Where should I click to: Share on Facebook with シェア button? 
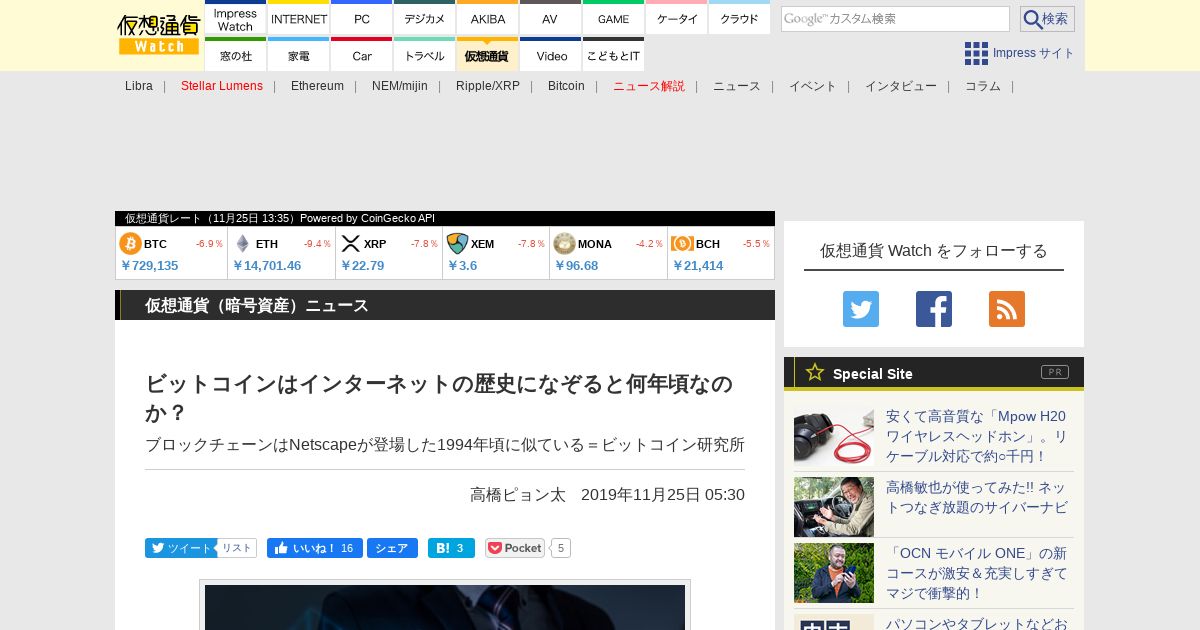pos(392,548)
